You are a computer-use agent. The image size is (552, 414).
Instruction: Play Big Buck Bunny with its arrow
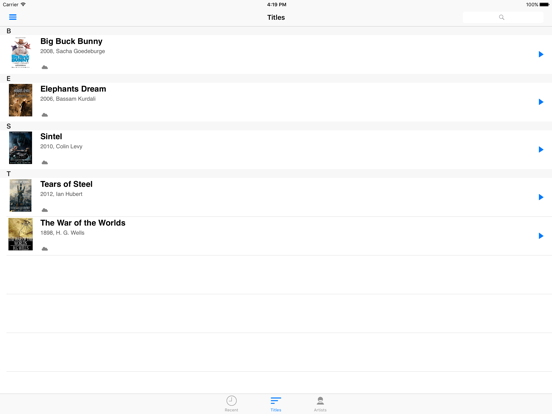click(x=541, y=54)
